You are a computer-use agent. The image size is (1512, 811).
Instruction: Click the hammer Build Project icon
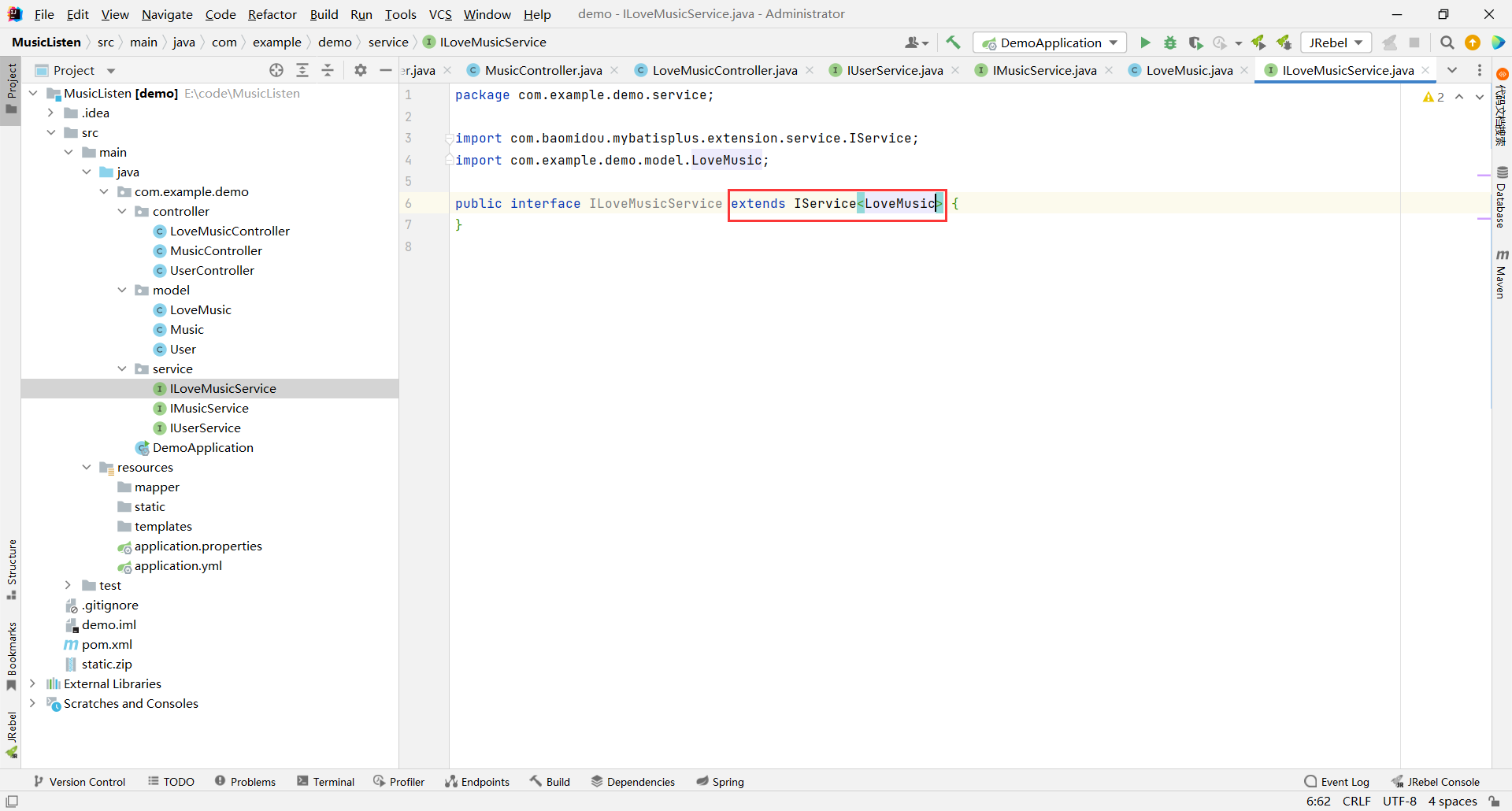[x=953, y=43]
